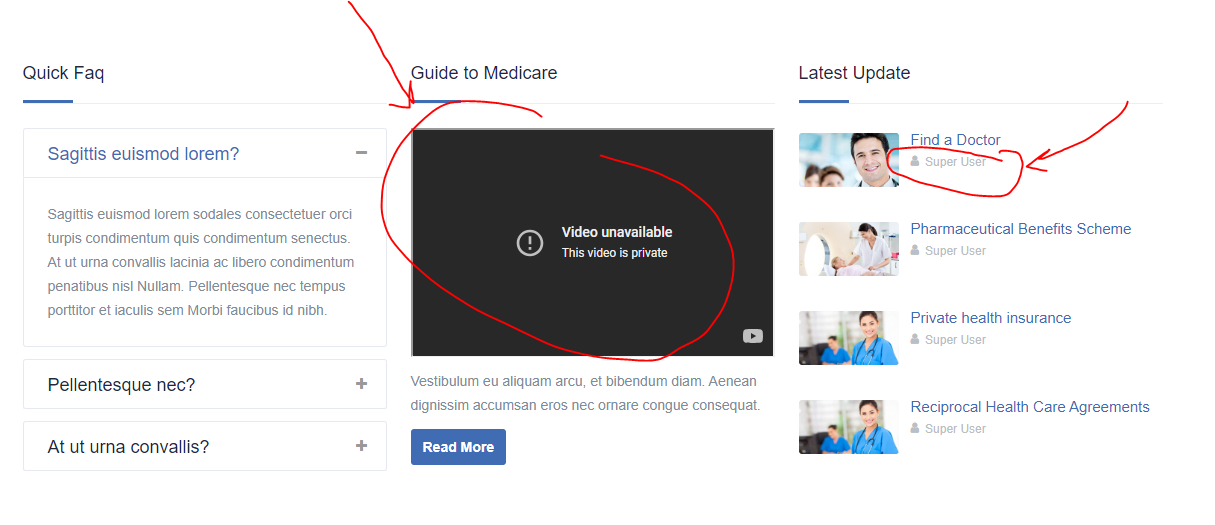1215x525 pixels.
Task: Click the user icon under Reciprocal Health Care Agreements
Action: click(915, 428)
